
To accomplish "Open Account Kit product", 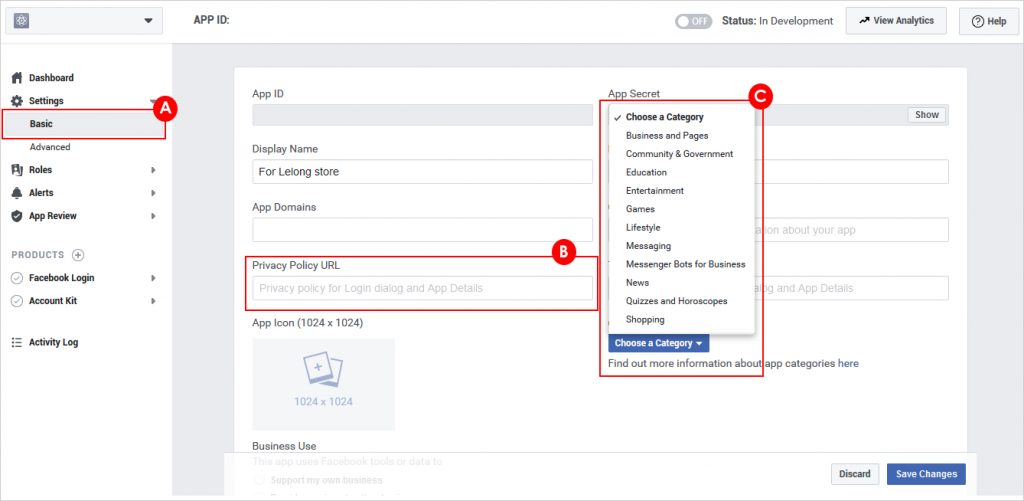I will coord(53,300).
